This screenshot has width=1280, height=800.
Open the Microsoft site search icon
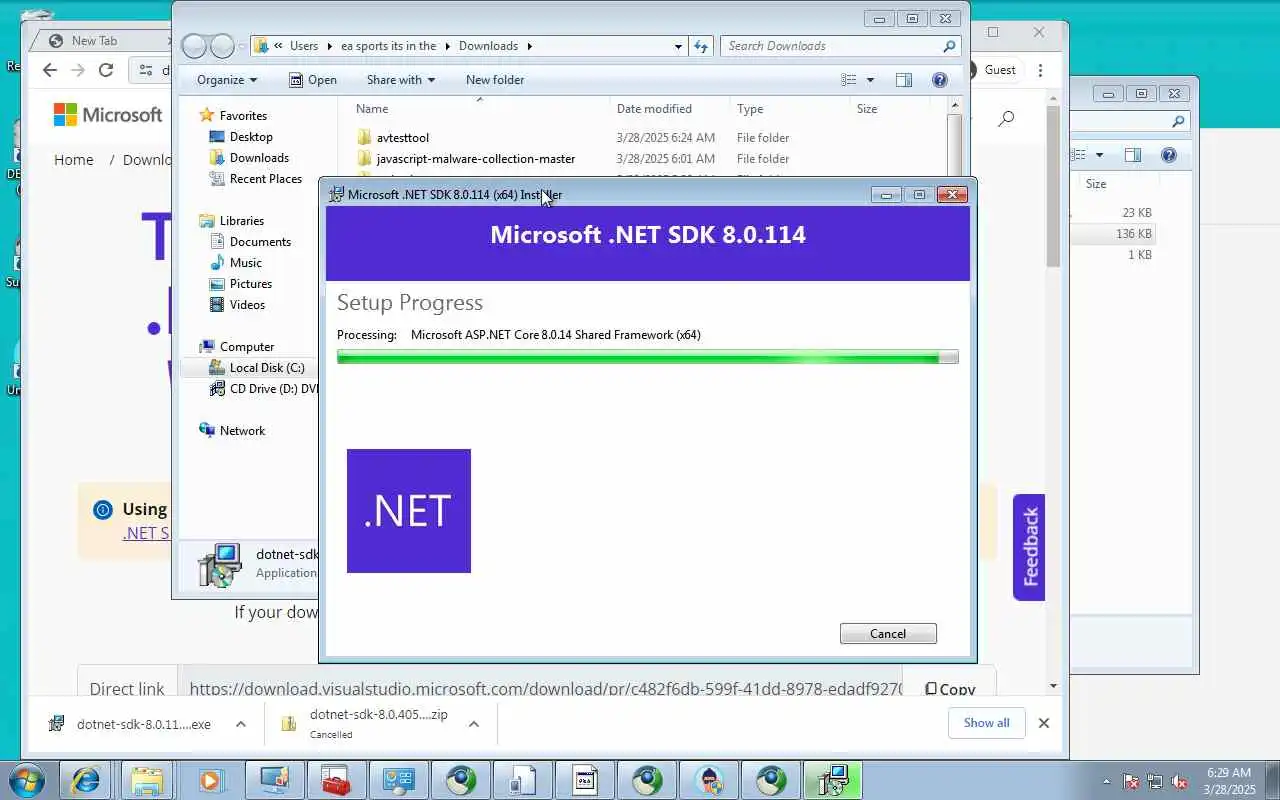coord(1006,118)
